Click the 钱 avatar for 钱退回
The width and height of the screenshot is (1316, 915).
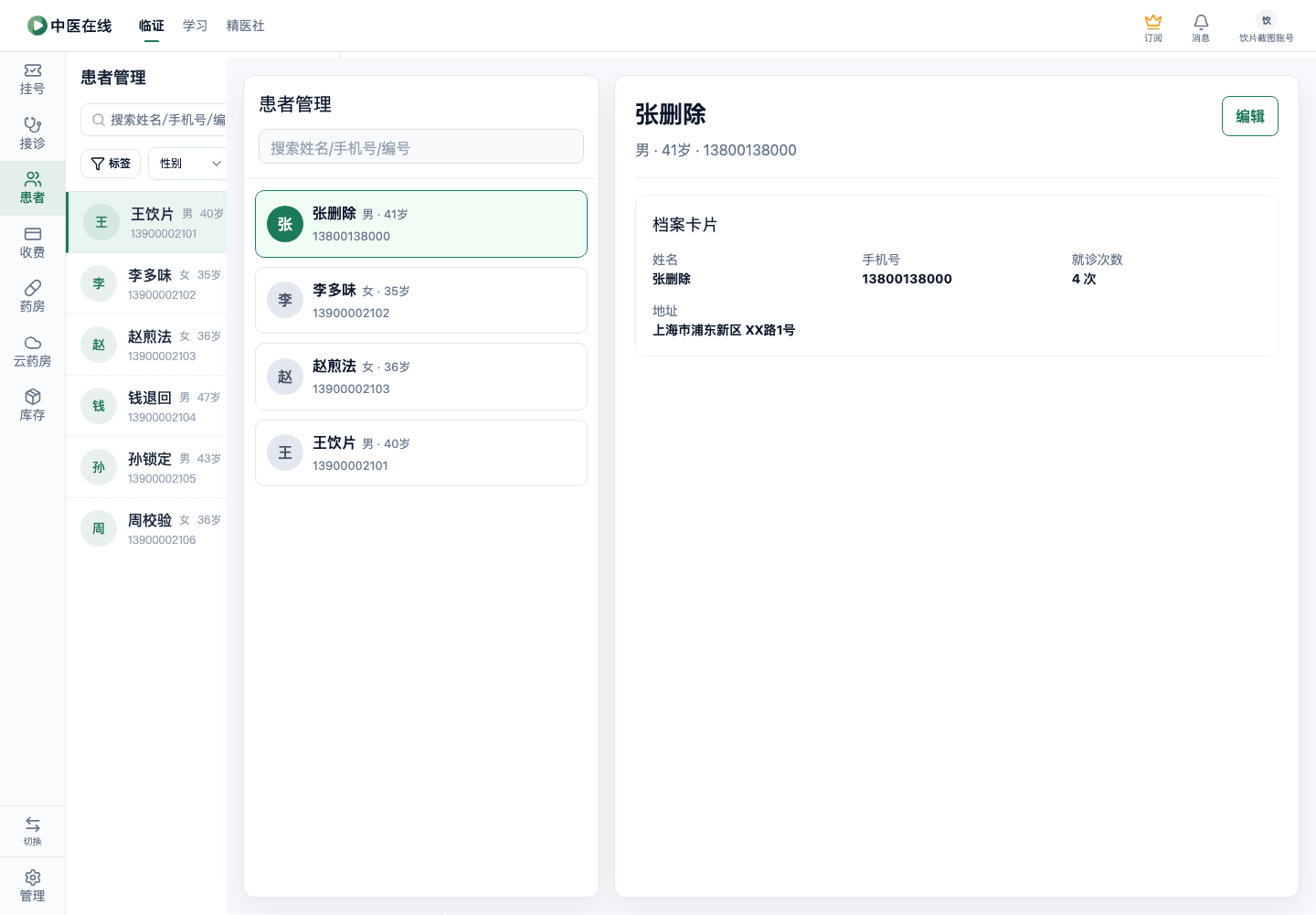99,406
